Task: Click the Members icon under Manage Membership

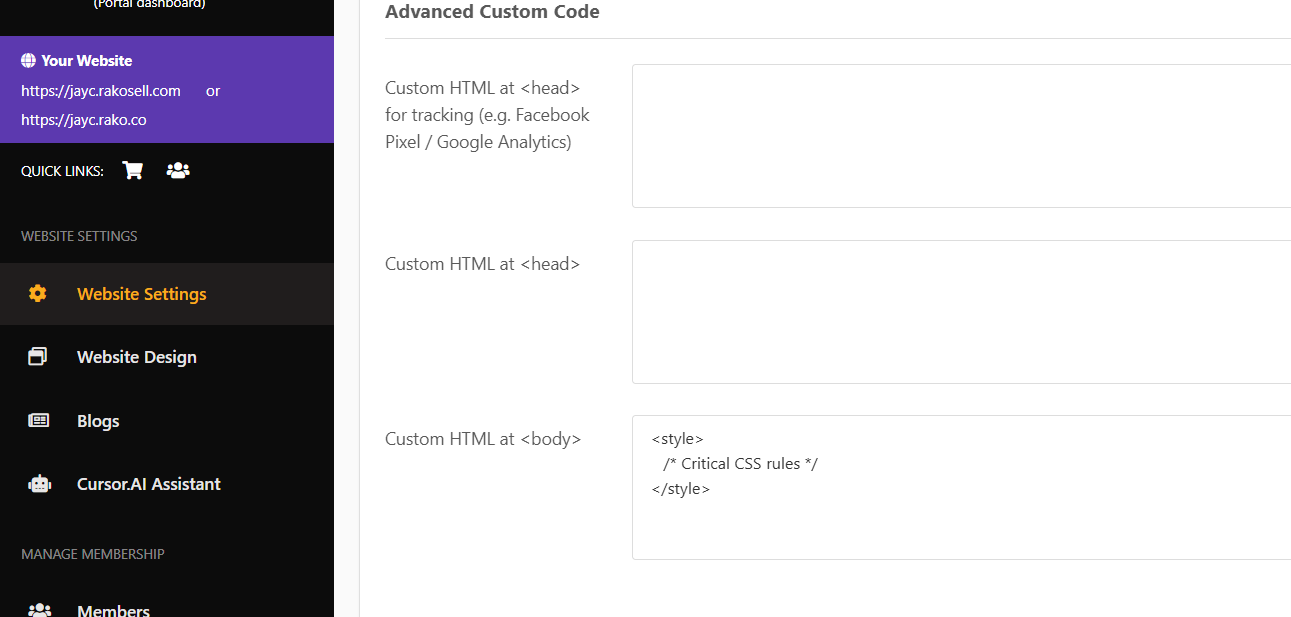Action: click(39, 610)
